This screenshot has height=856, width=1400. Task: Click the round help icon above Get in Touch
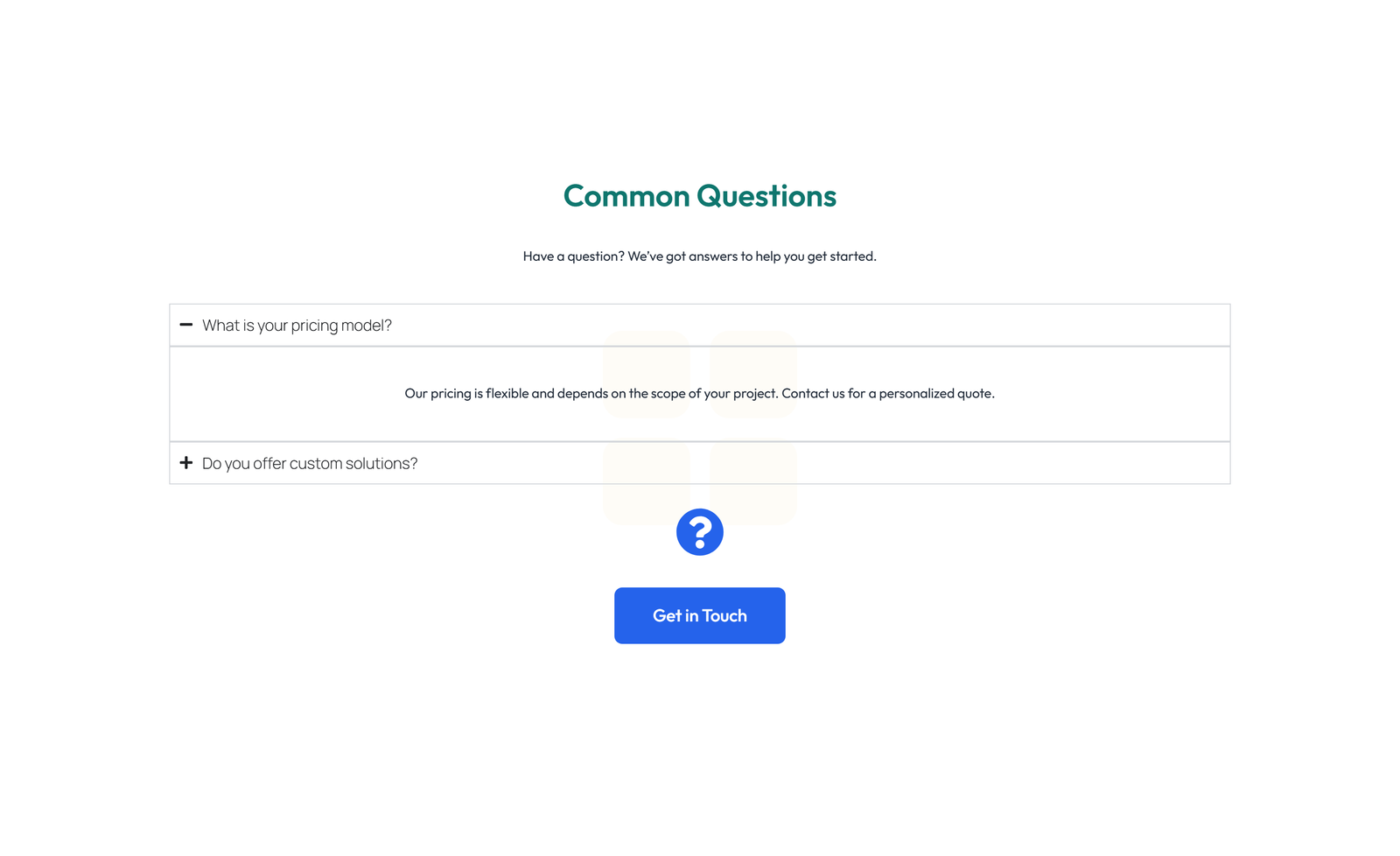(x=699, y=531)
